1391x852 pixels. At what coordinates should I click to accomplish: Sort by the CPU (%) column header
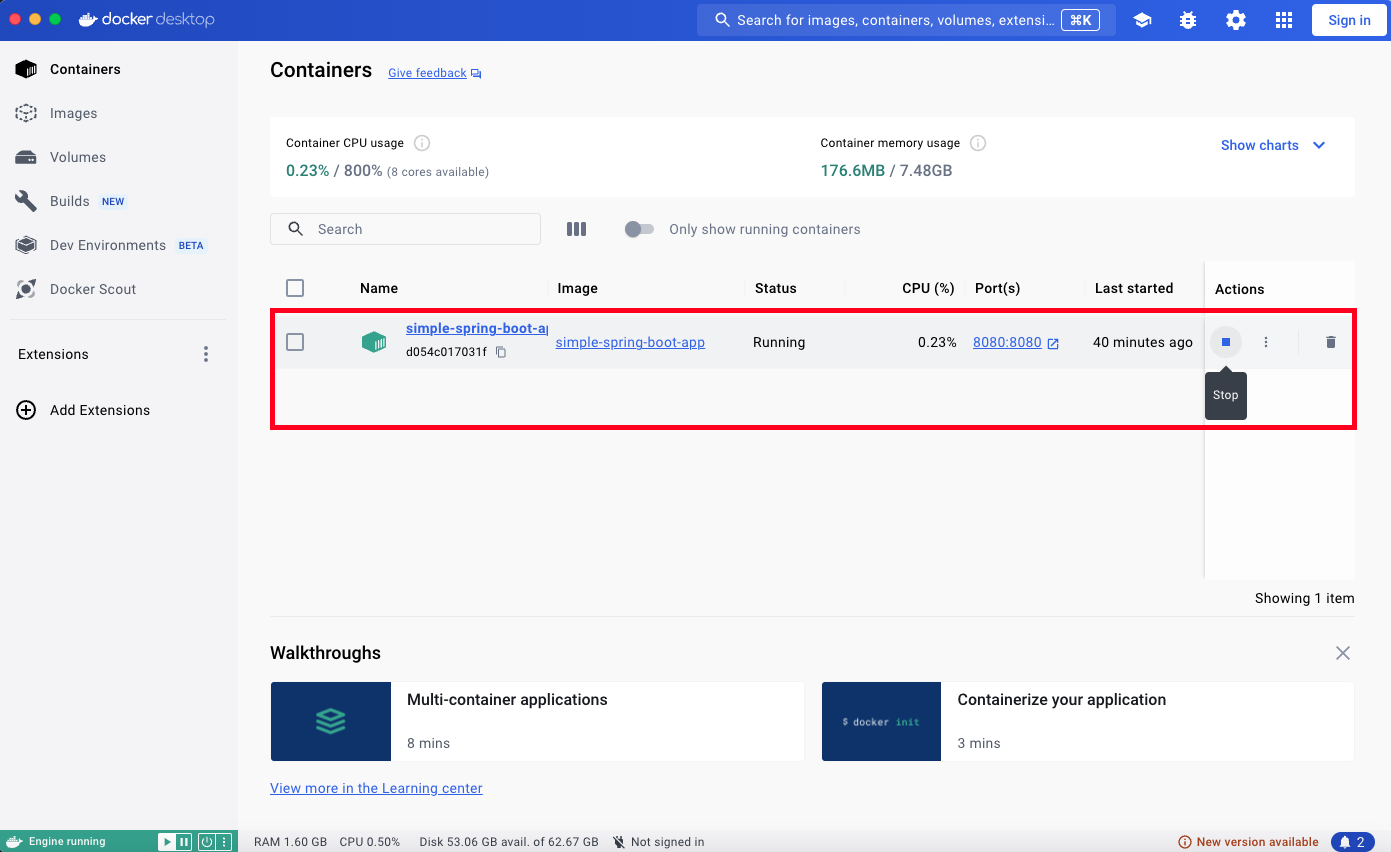click(x=928, y=288)
